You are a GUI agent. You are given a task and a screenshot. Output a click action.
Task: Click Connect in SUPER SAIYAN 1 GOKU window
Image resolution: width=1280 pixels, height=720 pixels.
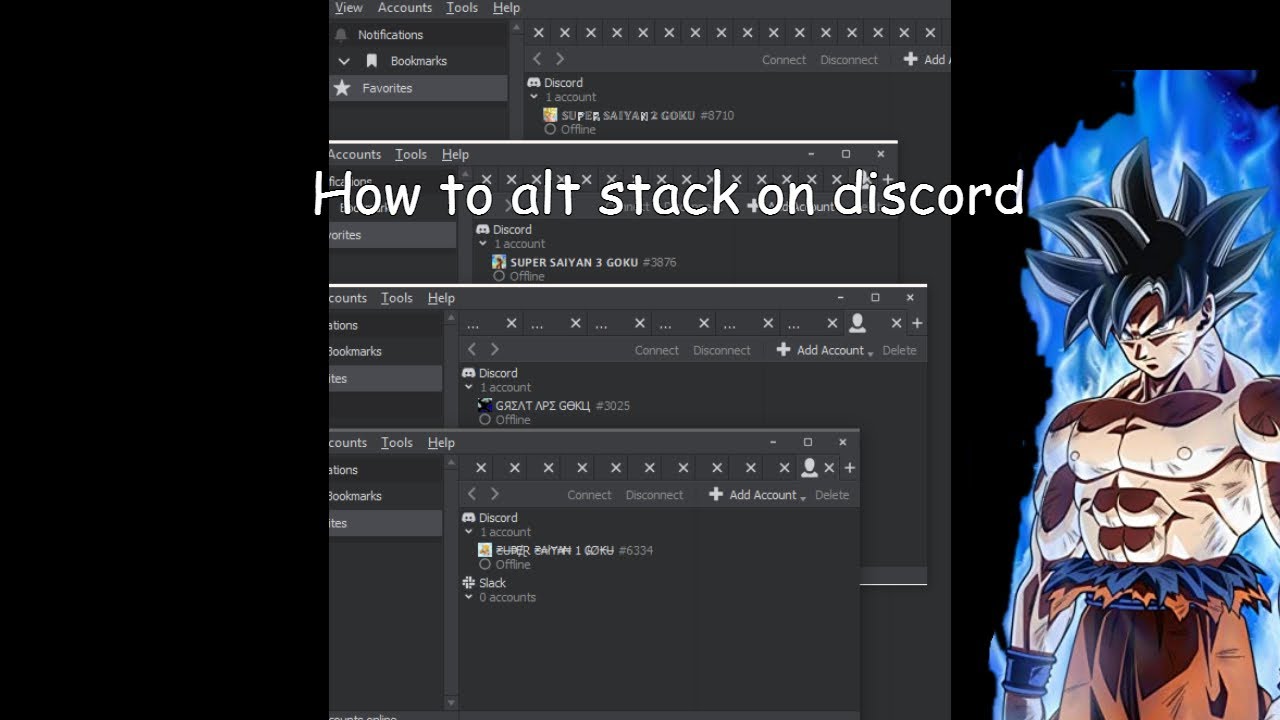(x=589, y=496)
